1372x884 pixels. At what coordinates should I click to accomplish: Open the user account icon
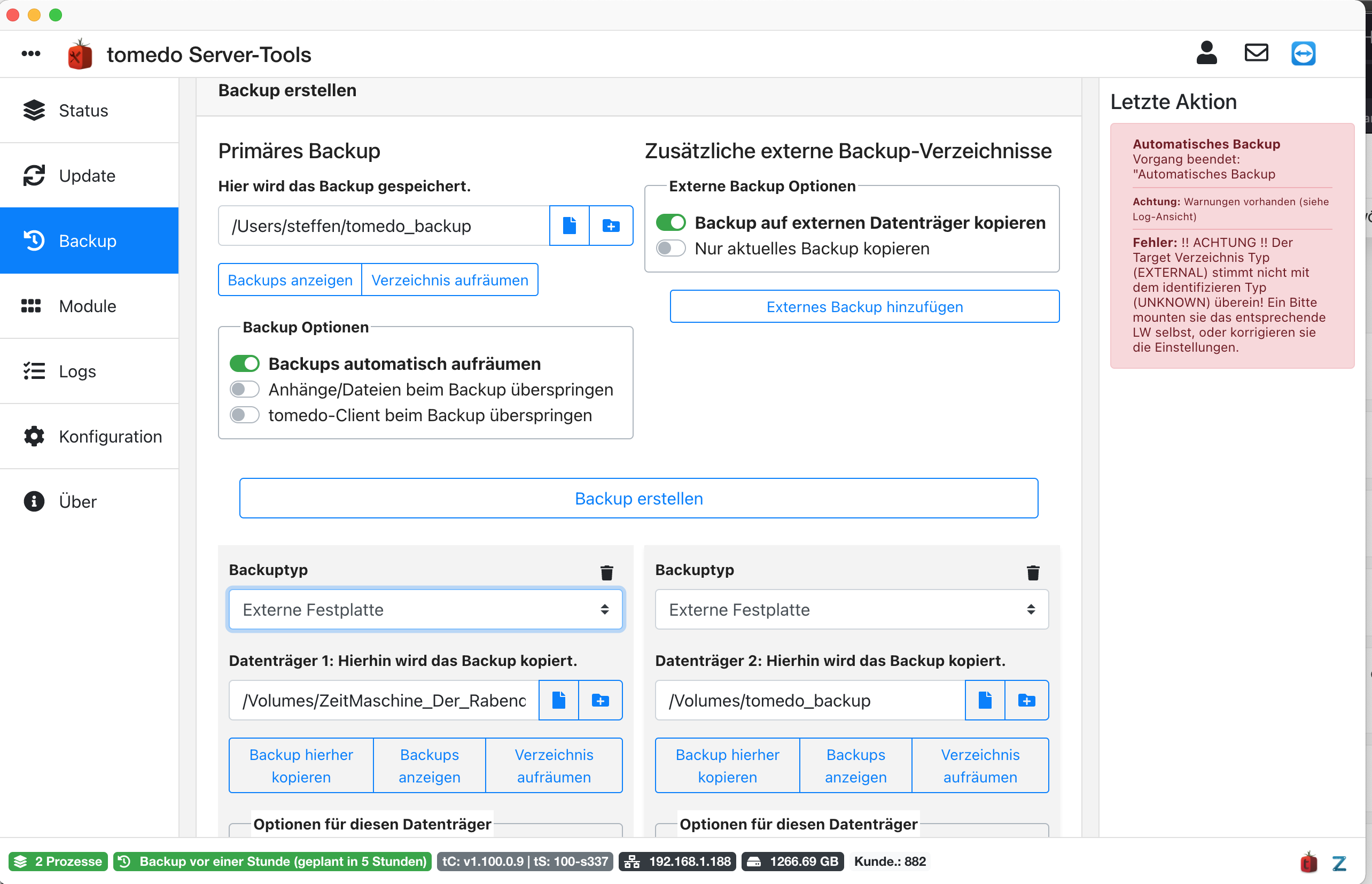click(x=1207, y=53)
